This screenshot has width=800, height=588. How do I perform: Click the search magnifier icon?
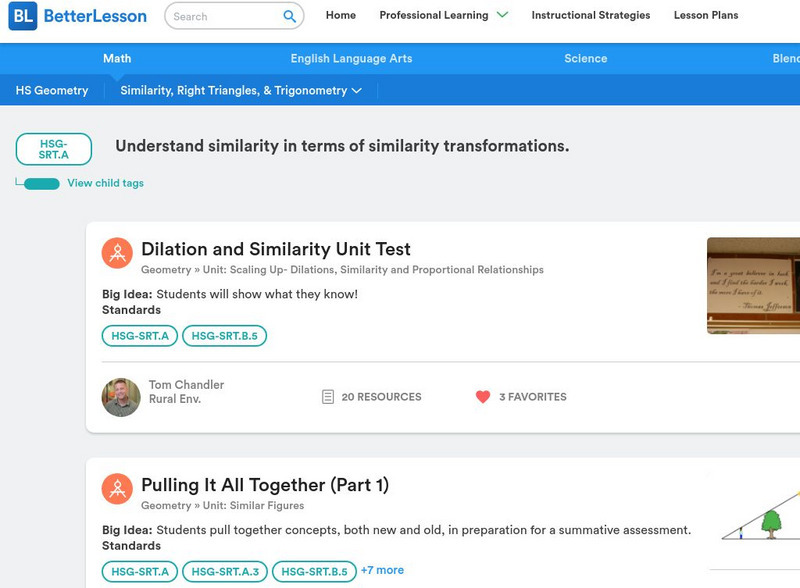pos(290,16)
